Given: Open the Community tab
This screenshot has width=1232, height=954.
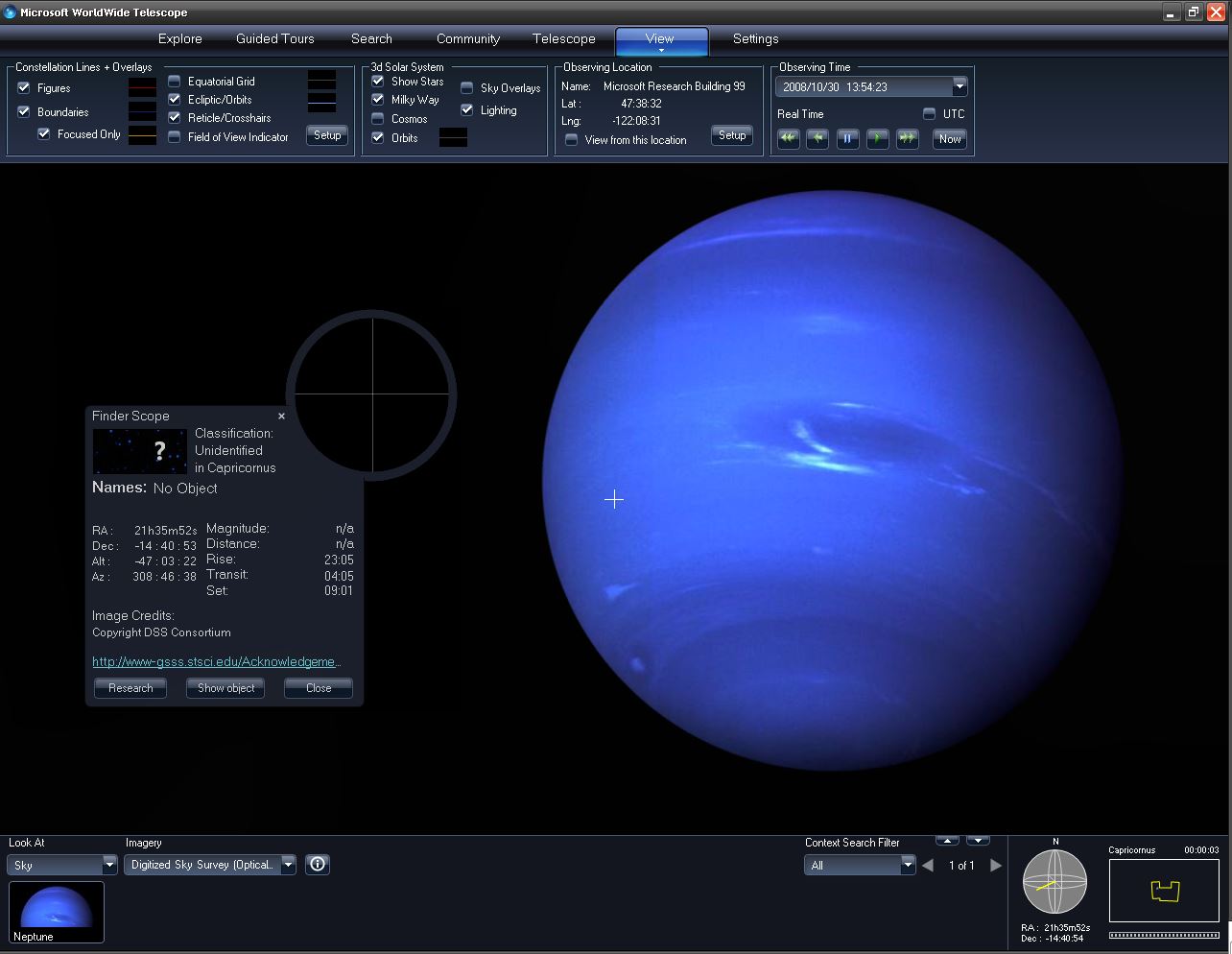Looking at the screenshot, I should pos(468,38).
